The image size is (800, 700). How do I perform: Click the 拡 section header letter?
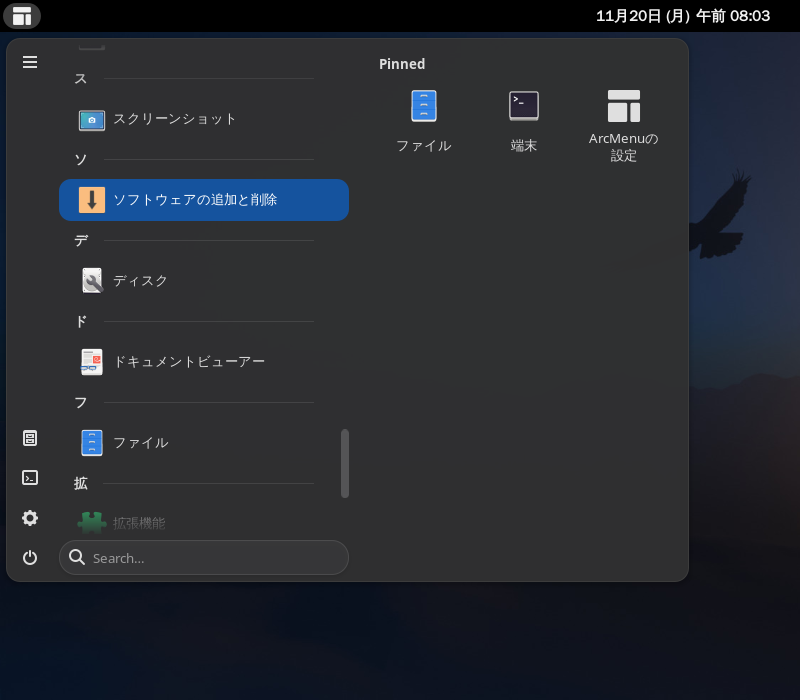click(81, 483)
